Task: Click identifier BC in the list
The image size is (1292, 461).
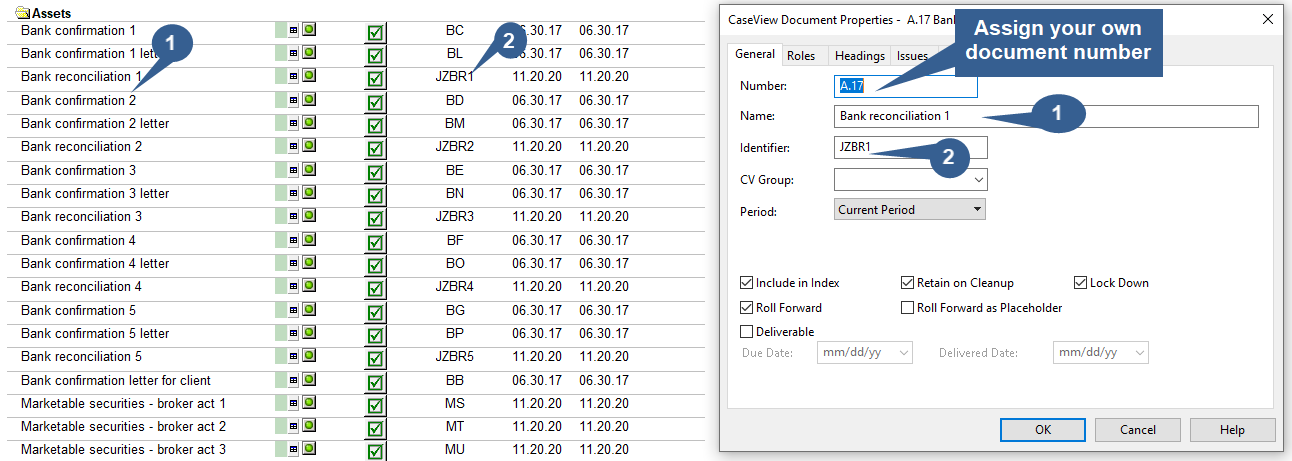Action: (x=455, y=31)
